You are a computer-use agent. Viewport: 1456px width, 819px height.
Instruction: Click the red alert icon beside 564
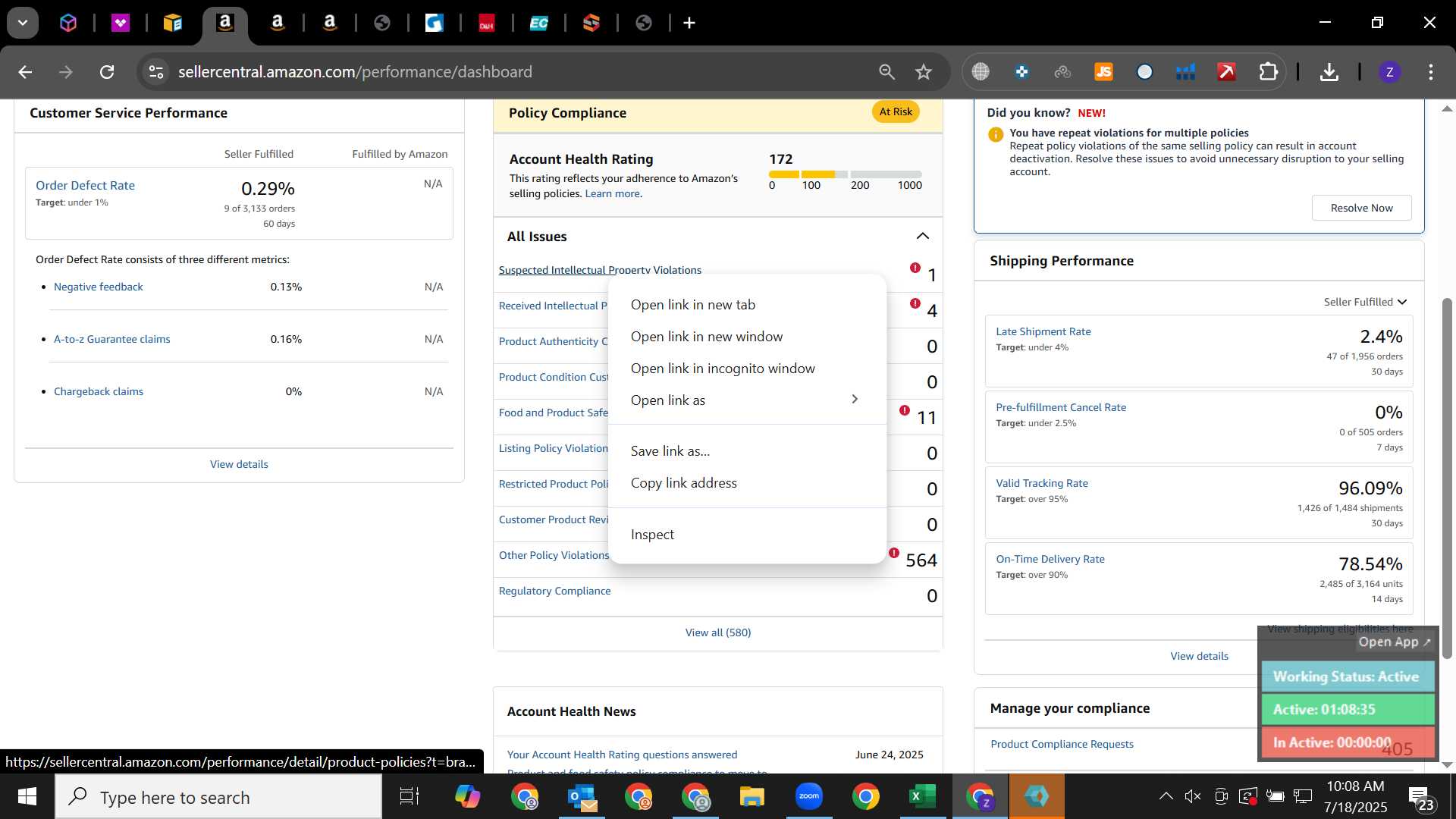894,553
